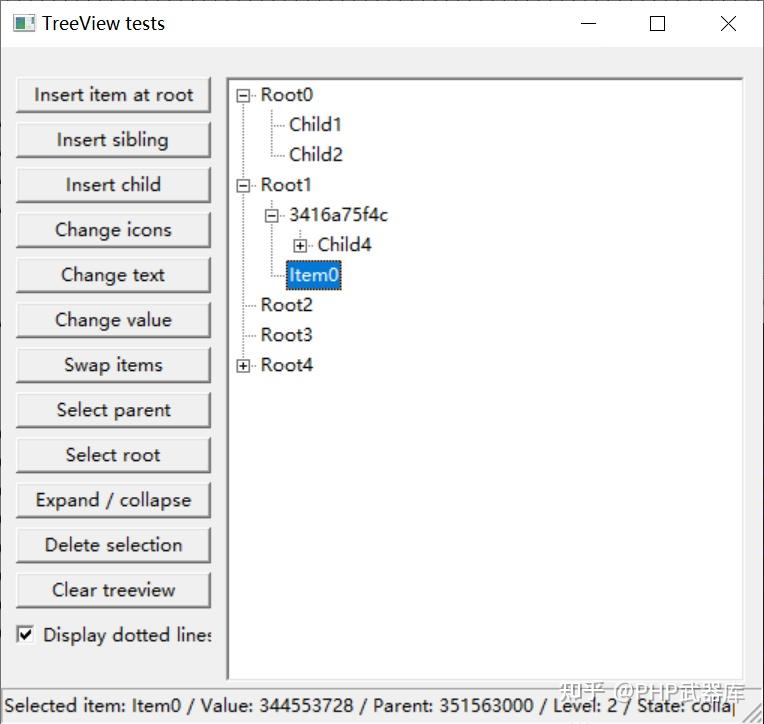The width and height of the screenshot is (764, 724).
Task: Collapse the 3416a75f4c node
Action: 271,215
